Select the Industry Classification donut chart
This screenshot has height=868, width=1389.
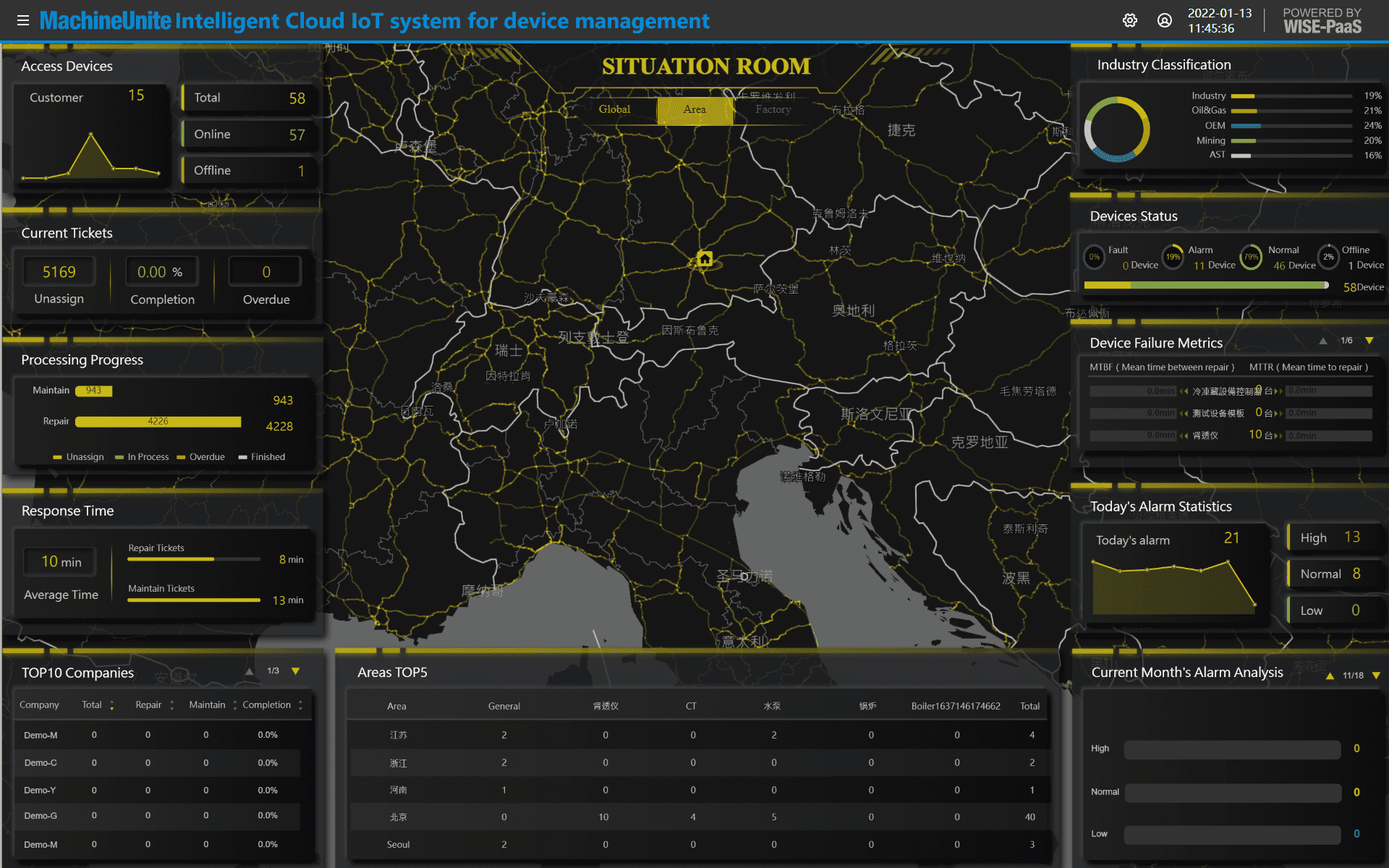(1116, 128)
